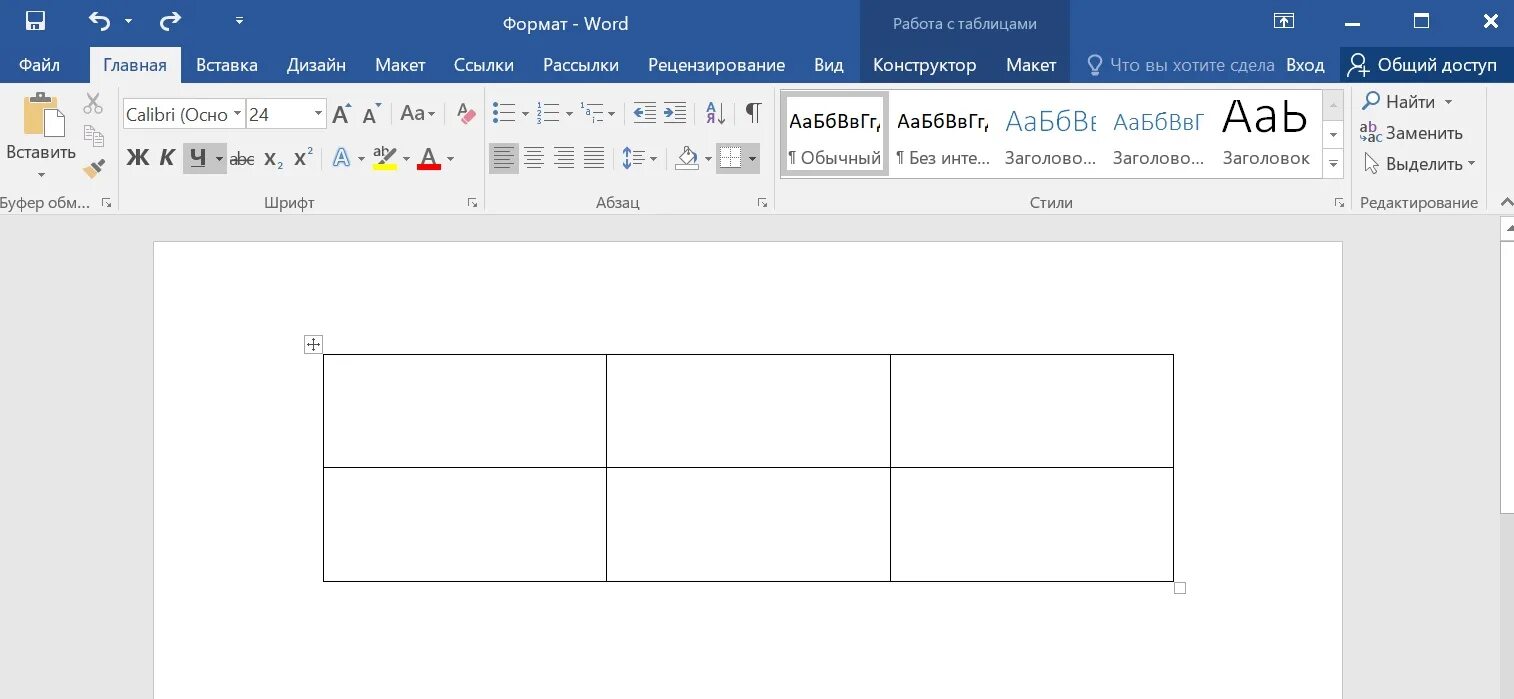The height and width of the screenshot is (699, 1514).
Task: Save the document with the floppy disk icon
Action: click(36, 21)
